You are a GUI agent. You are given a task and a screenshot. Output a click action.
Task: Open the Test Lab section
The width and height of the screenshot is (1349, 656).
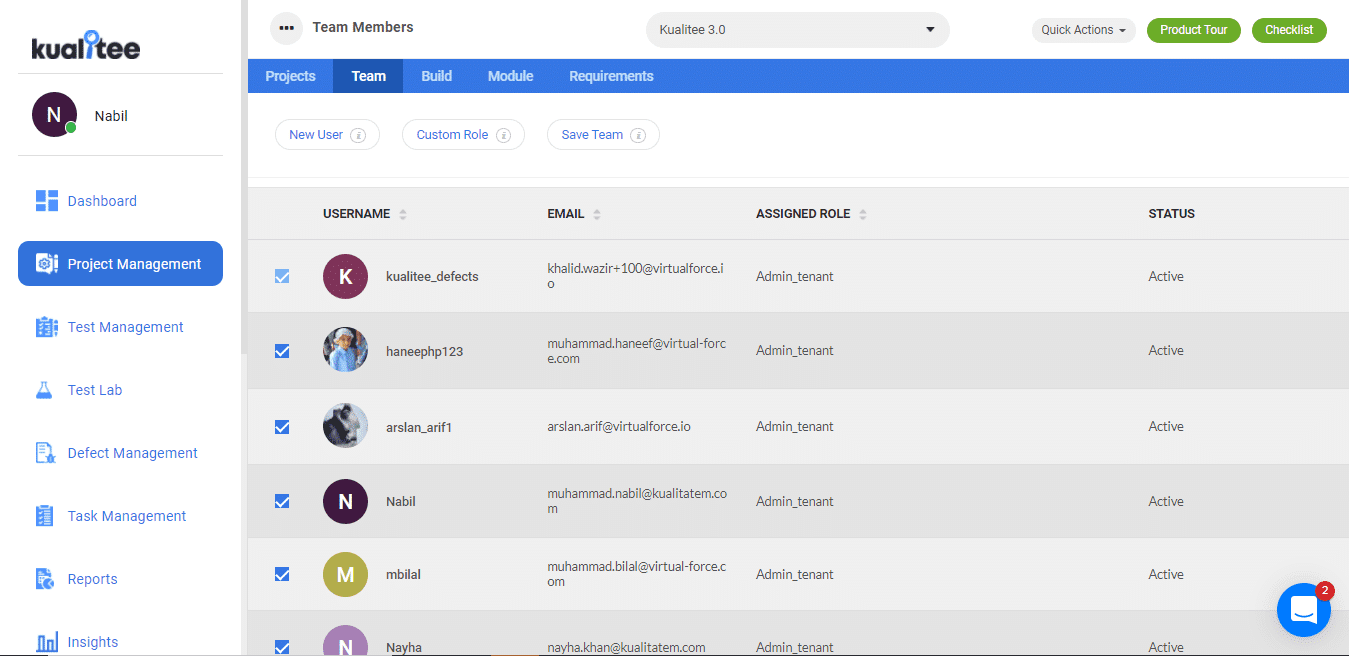click(92, 389)
